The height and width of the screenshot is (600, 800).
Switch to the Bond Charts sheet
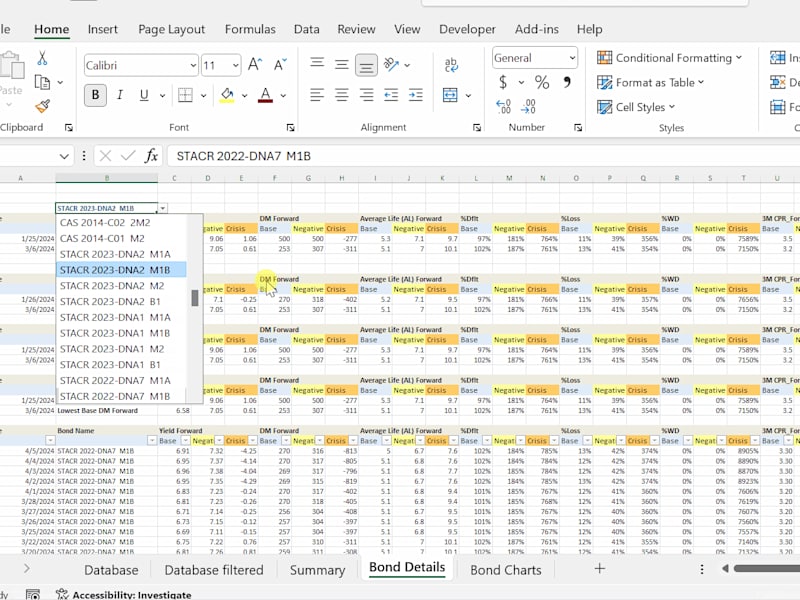click(x=506, y=570)
